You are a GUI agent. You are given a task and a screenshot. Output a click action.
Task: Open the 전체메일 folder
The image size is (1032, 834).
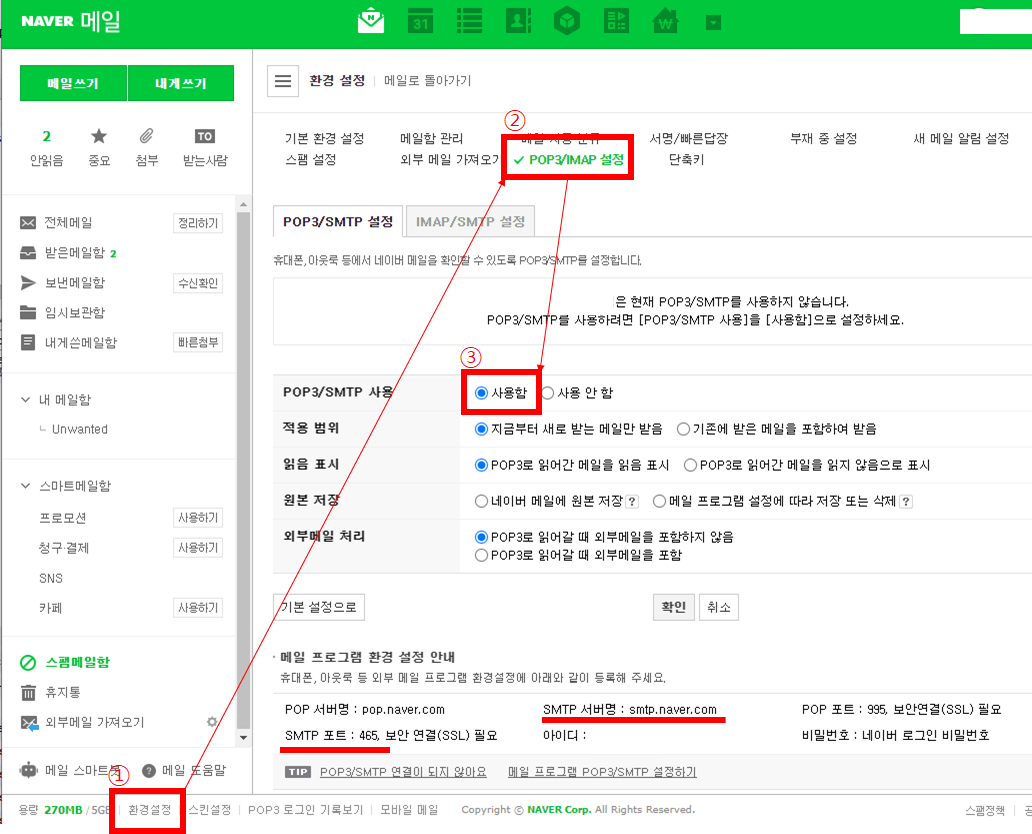68,222
